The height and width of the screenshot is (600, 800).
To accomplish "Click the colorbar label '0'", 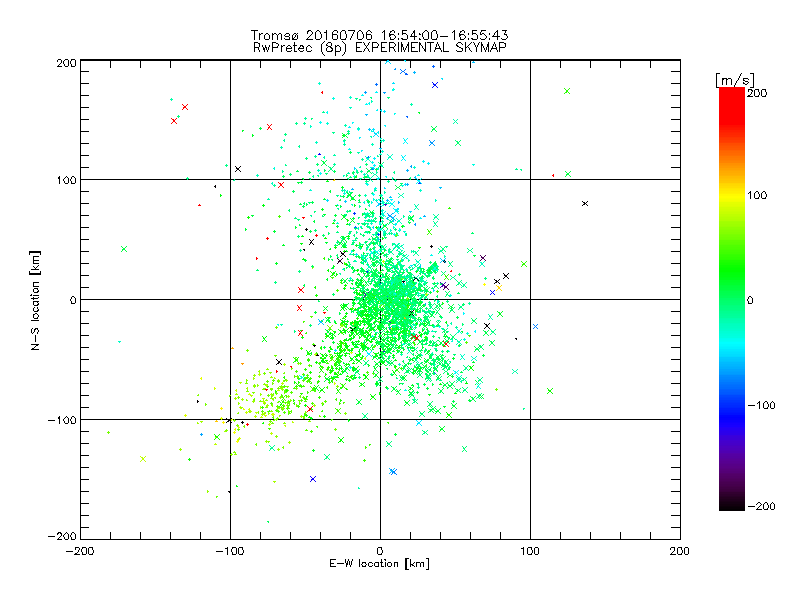I will [x=750, y=300].
